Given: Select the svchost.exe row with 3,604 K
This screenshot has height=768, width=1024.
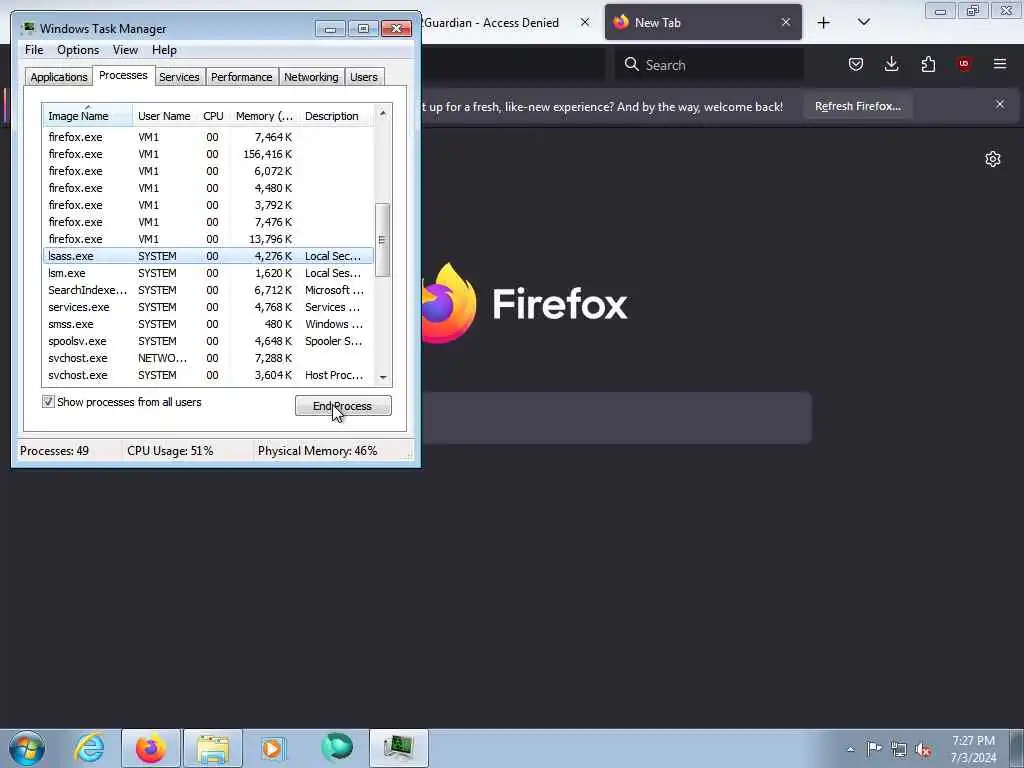Looking at the screenshot, I should pyautogui.click(x=208, y=375).
